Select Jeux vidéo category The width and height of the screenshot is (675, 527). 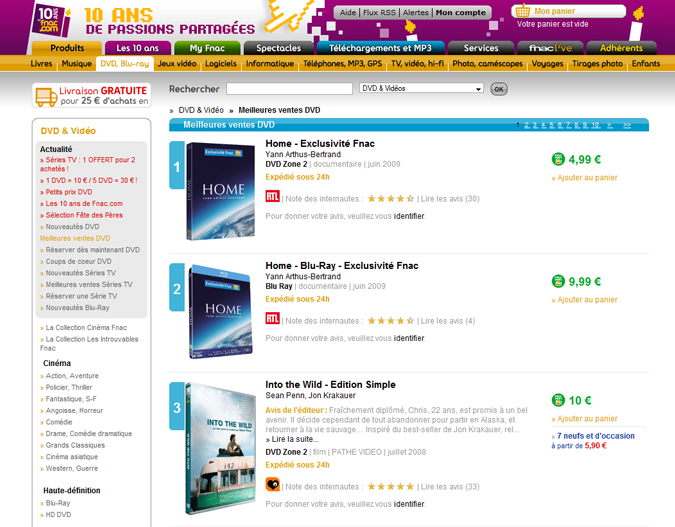tap(177, 64)
